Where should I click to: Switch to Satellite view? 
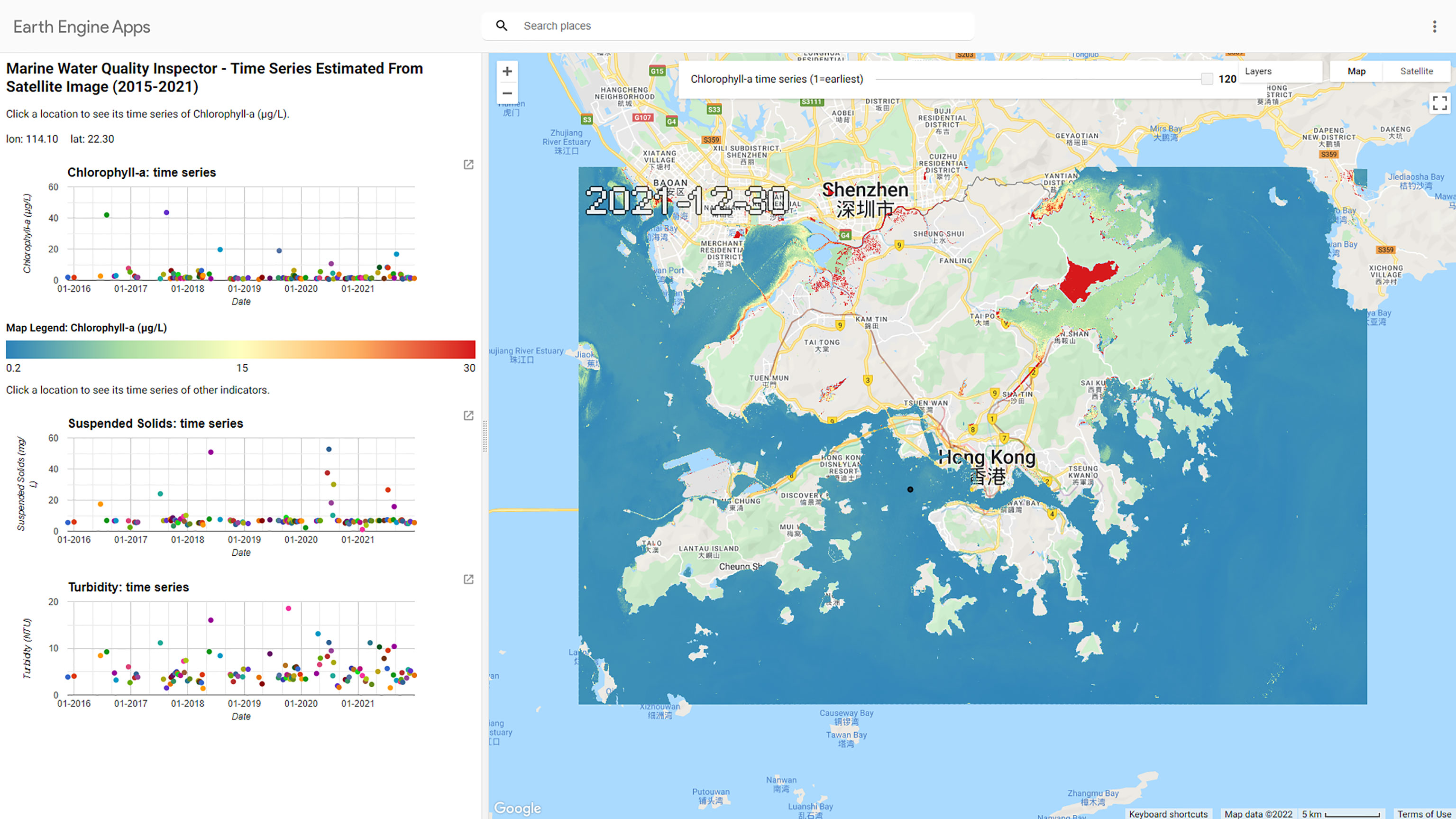(x=1416, y=71)
